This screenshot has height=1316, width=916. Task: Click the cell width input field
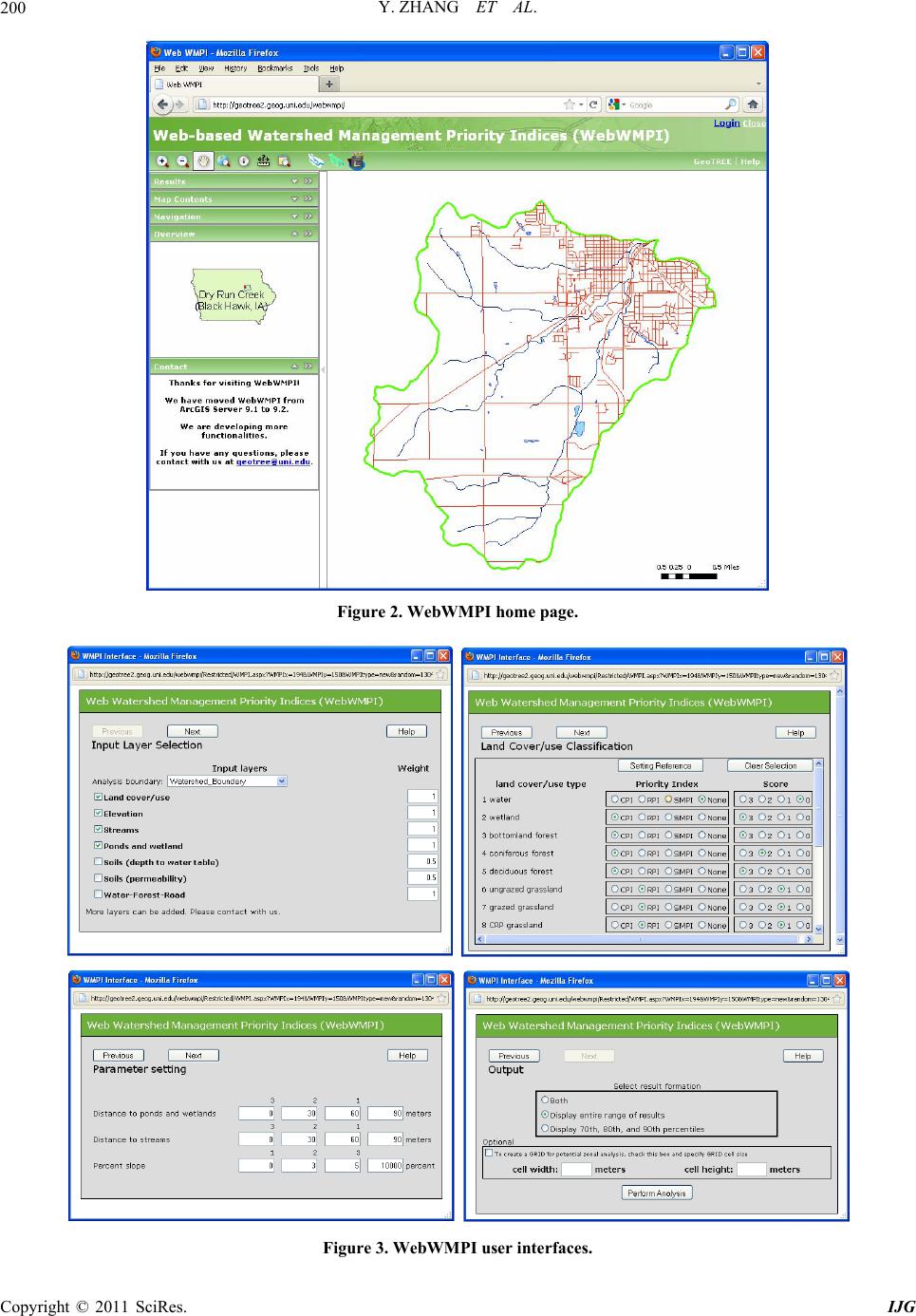576,1170
